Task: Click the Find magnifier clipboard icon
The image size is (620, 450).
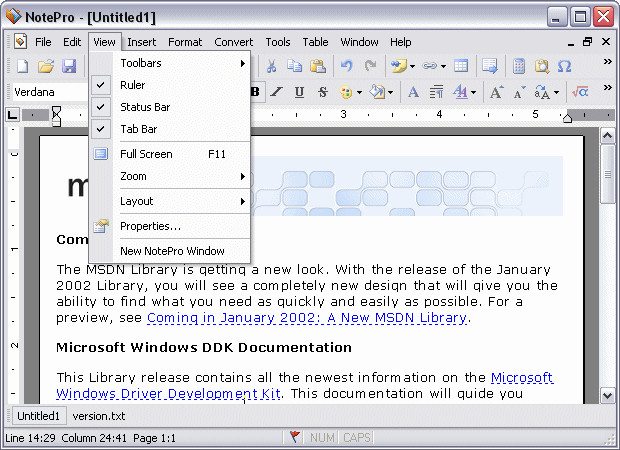Action: coord(542,66)
